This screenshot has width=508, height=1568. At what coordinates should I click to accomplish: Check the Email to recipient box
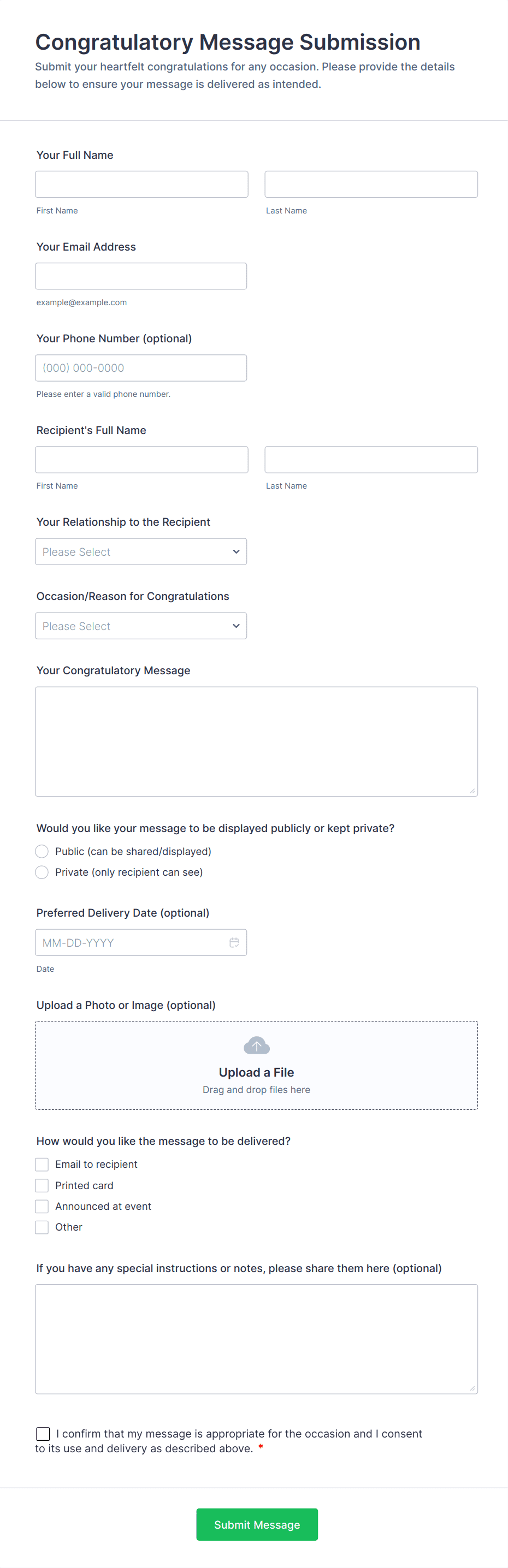pyautogui.click(x=42, y=1164)
